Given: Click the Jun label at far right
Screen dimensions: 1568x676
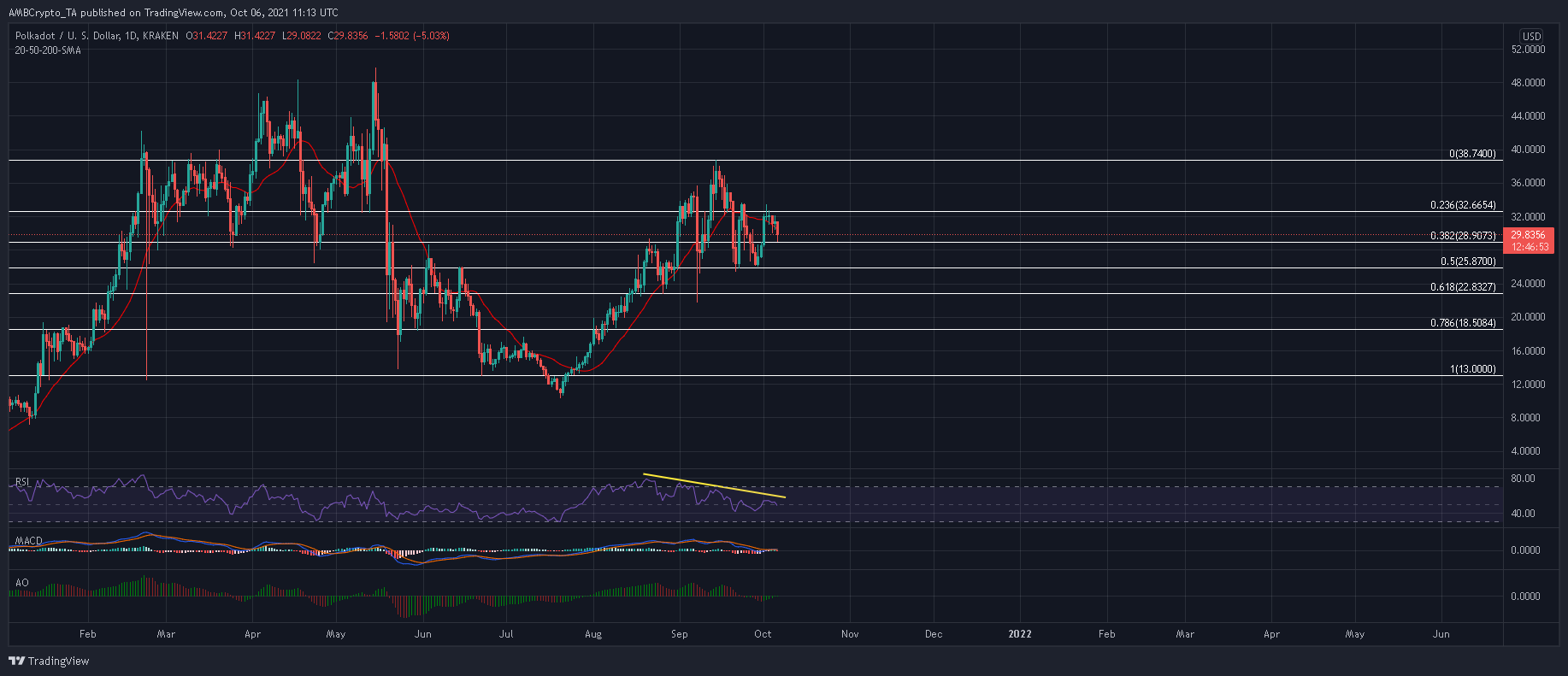Looking at the screenshot, I should click(x=1441, y=634).
